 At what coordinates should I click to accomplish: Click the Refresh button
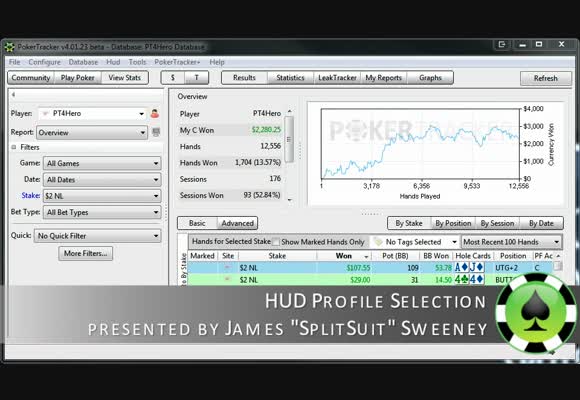click(x=546, y=78)
